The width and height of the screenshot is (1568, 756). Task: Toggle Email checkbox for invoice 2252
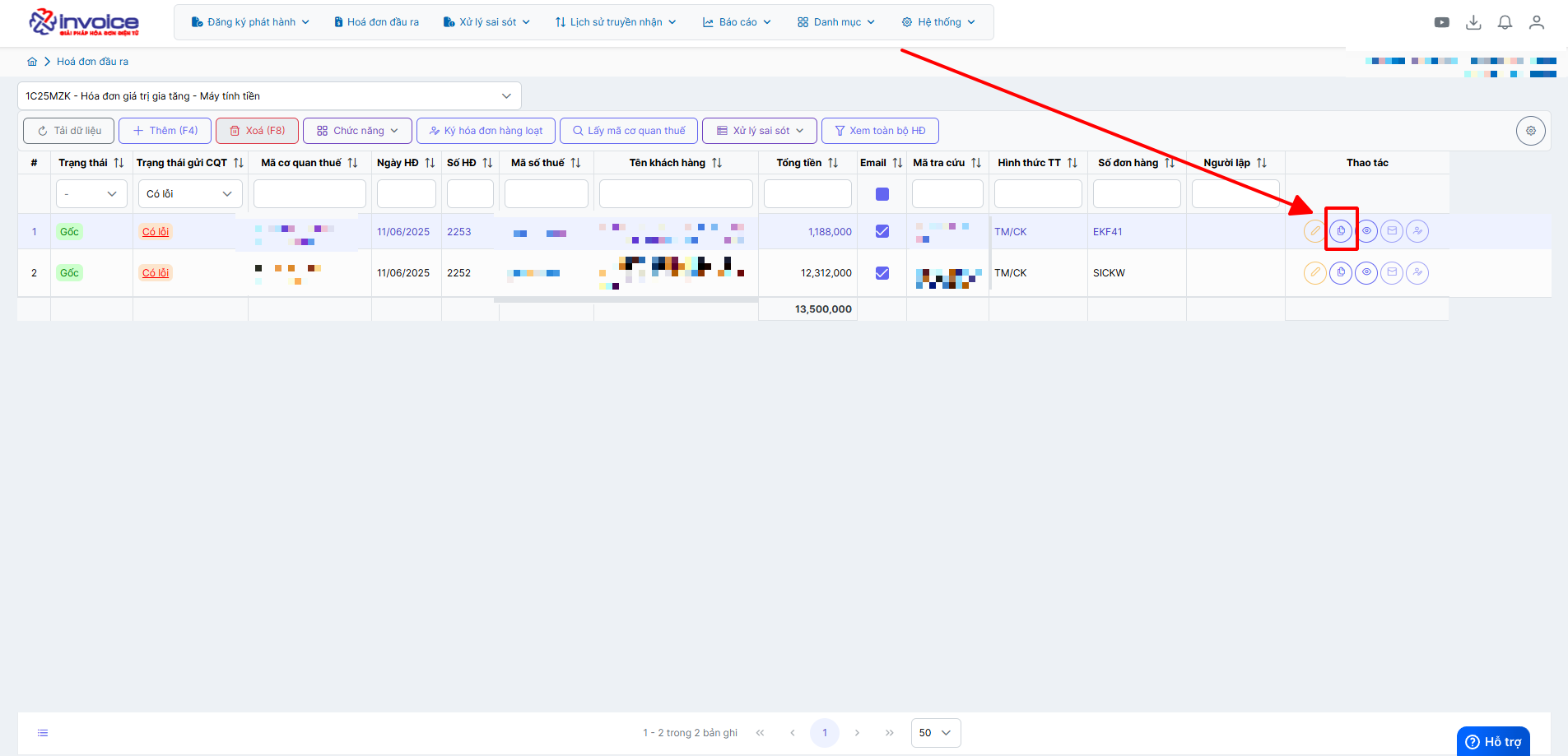[x=882, y=273]
